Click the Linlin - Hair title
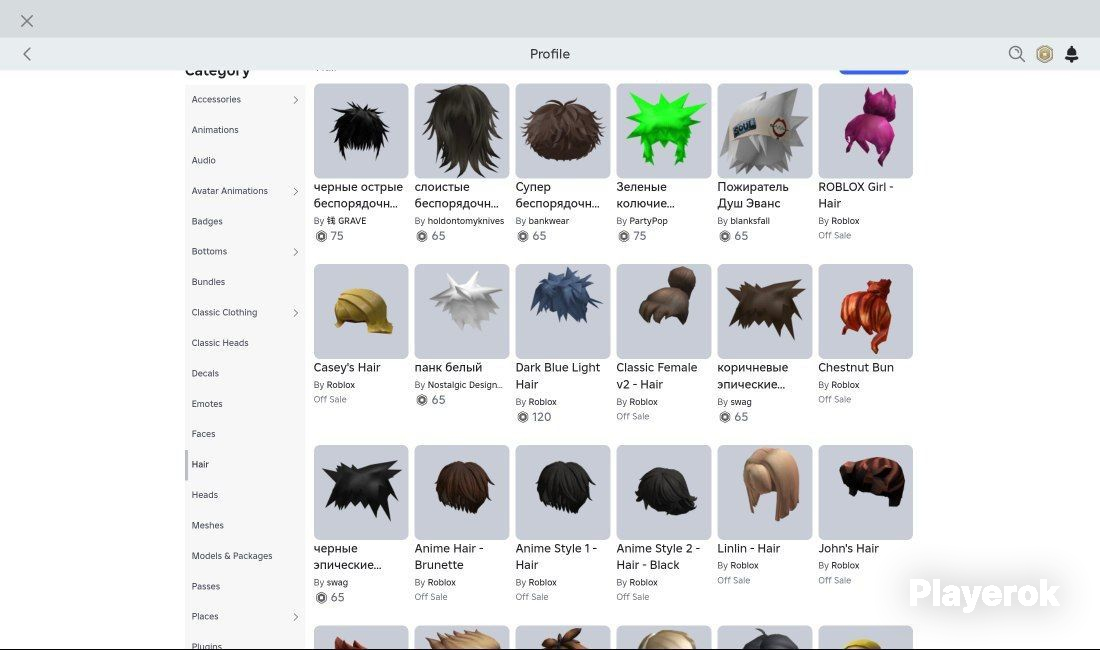The height and width of the screenshot is (650, 1100). (749, 548)
